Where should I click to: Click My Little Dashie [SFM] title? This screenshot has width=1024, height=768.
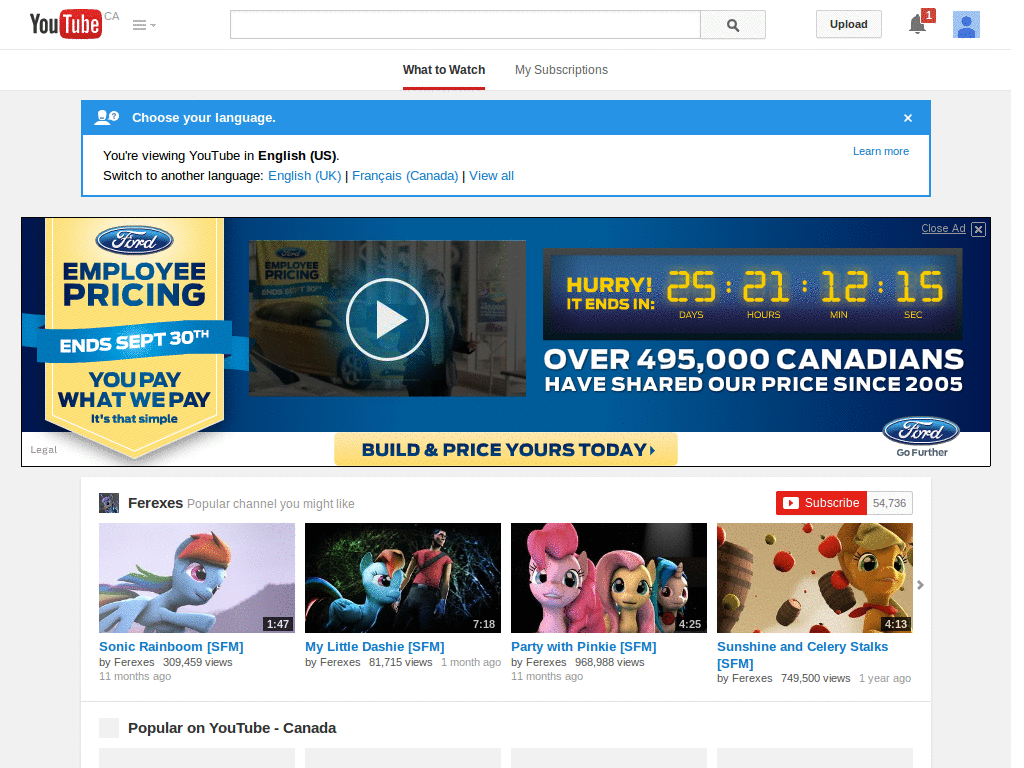(375, 647)
